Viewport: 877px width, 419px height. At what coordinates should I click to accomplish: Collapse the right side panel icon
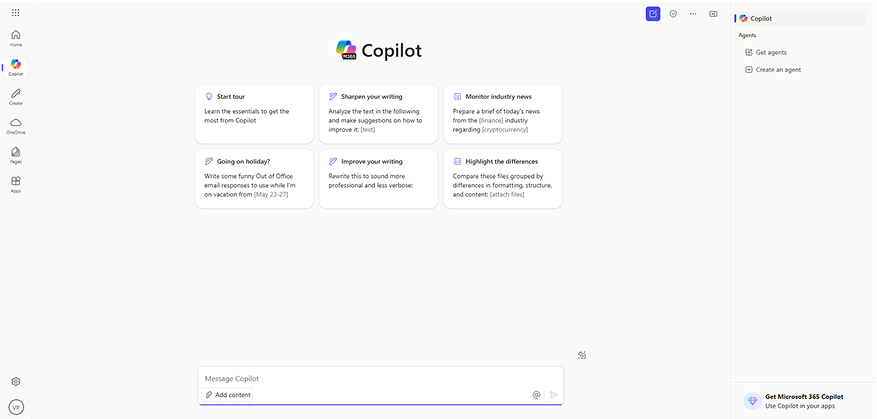click(713, 14)
